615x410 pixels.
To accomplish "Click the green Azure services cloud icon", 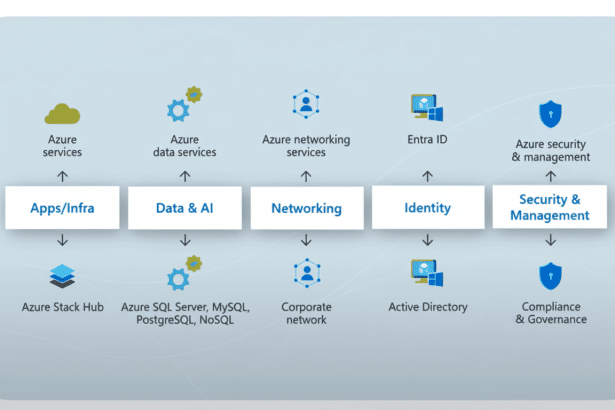I will [x=63, y=112].
